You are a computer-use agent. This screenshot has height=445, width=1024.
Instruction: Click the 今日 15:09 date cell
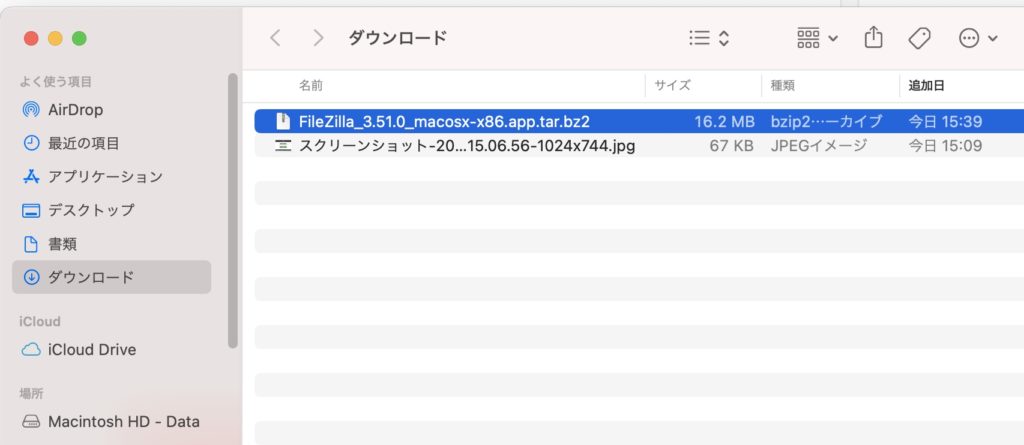[x=945, y=146]
